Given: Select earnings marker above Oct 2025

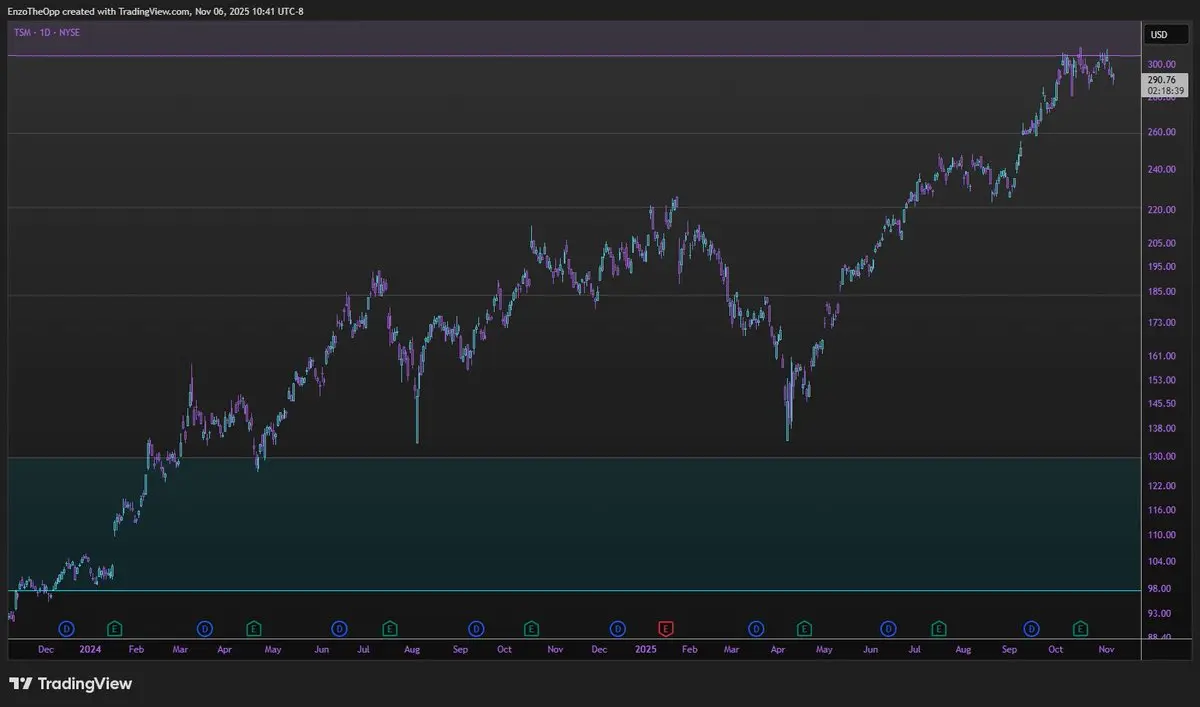Looking at the screenshot, I should (x=1080, y=628).
